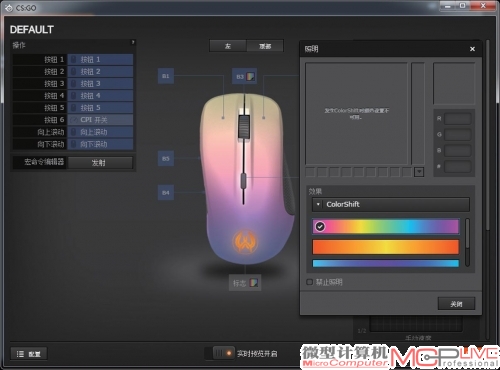Select the rainbow ColorShift gradient with checkmark

[386, 227]
